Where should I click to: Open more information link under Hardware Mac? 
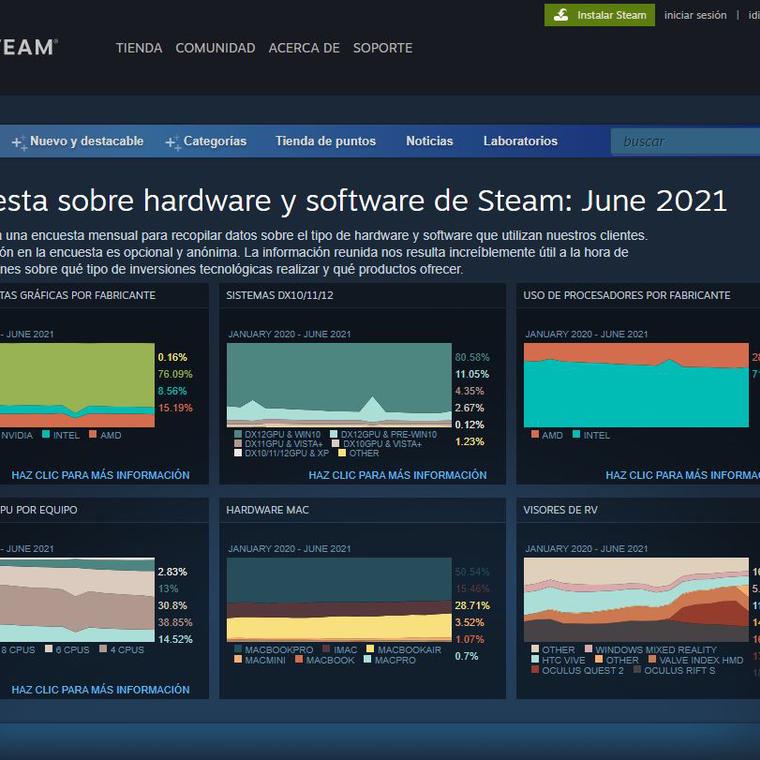(362, 689)
